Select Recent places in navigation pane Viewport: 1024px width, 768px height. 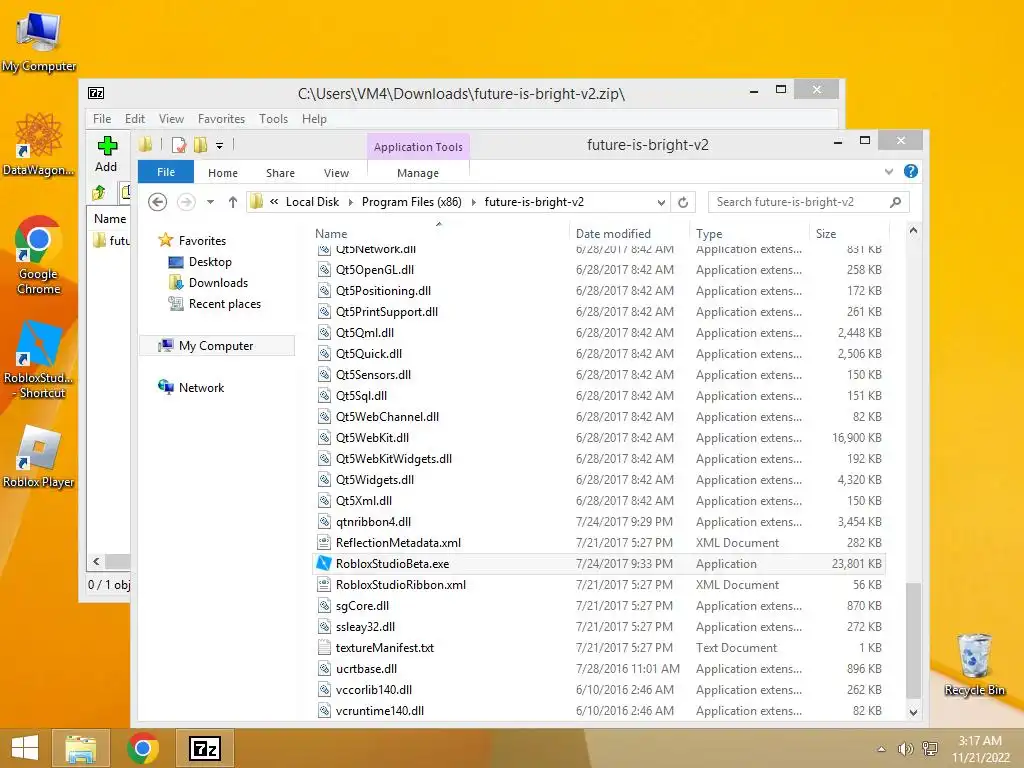[225, 304]
